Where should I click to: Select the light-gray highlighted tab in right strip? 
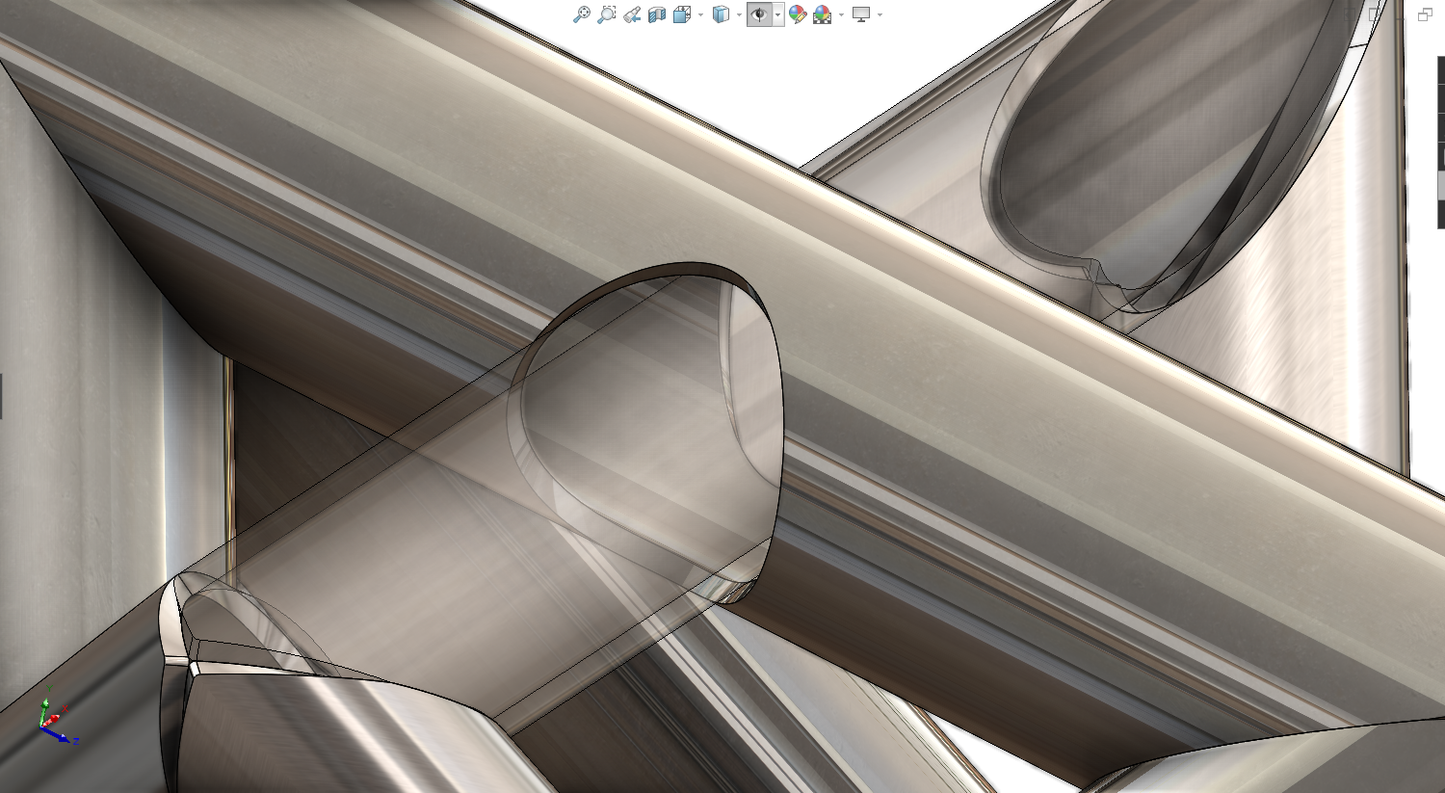click(x=1440, y=185)
